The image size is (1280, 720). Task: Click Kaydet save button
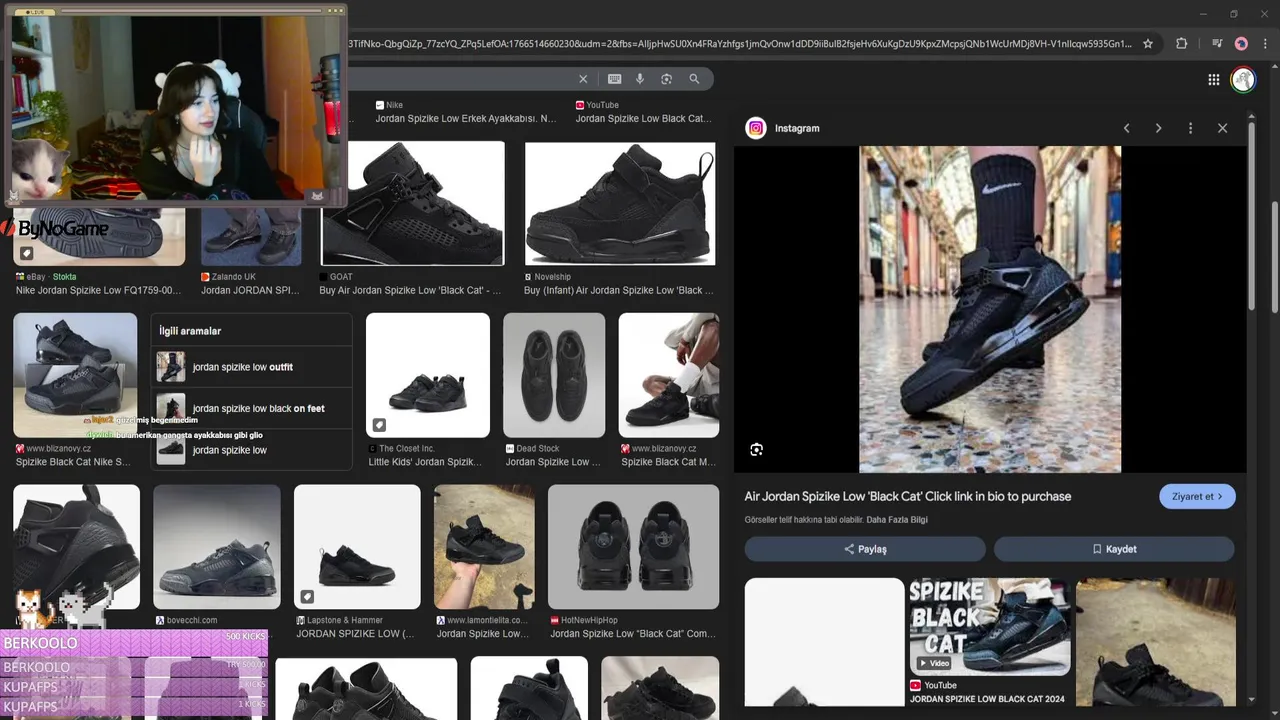point(1114,549)
